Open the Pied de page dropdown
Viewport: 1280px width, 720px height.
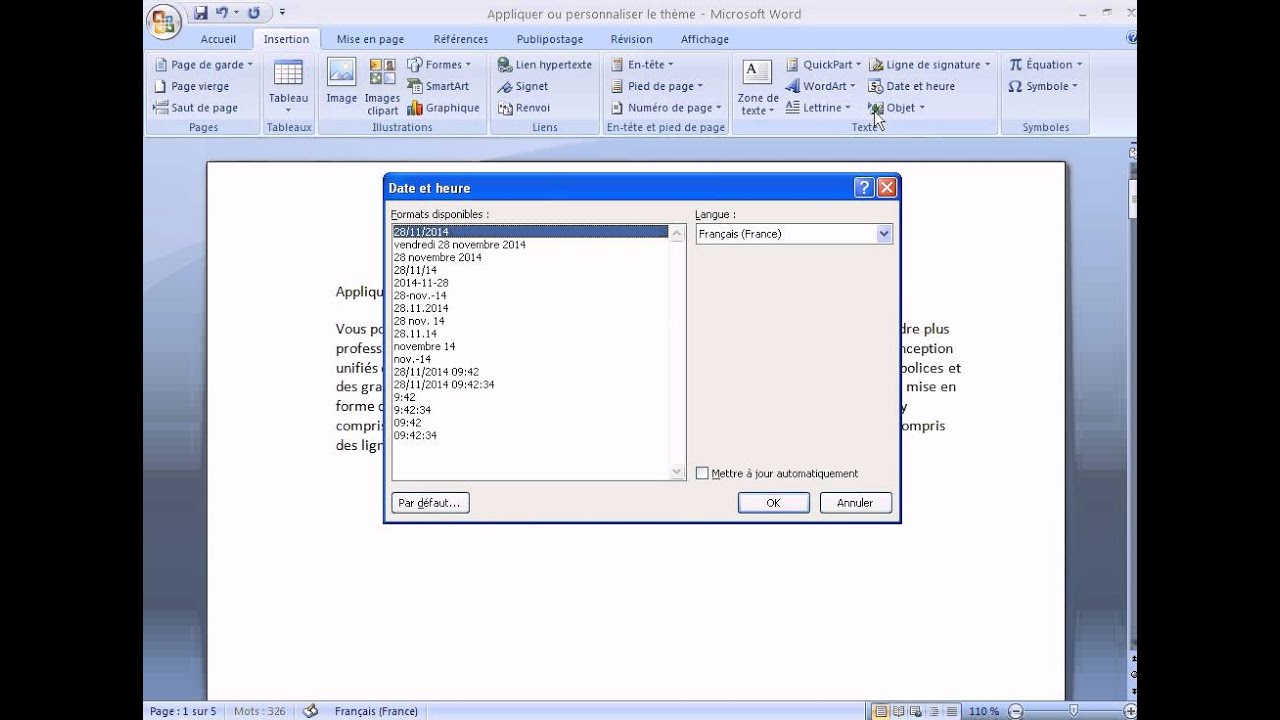coord(656,86)
